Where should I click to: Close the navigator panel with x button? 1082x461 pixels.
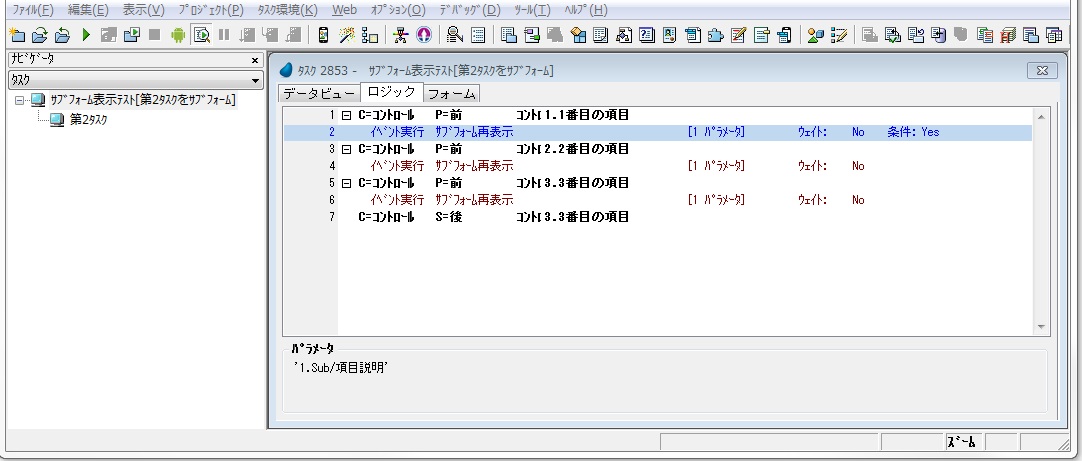click(x=254, y=60)
